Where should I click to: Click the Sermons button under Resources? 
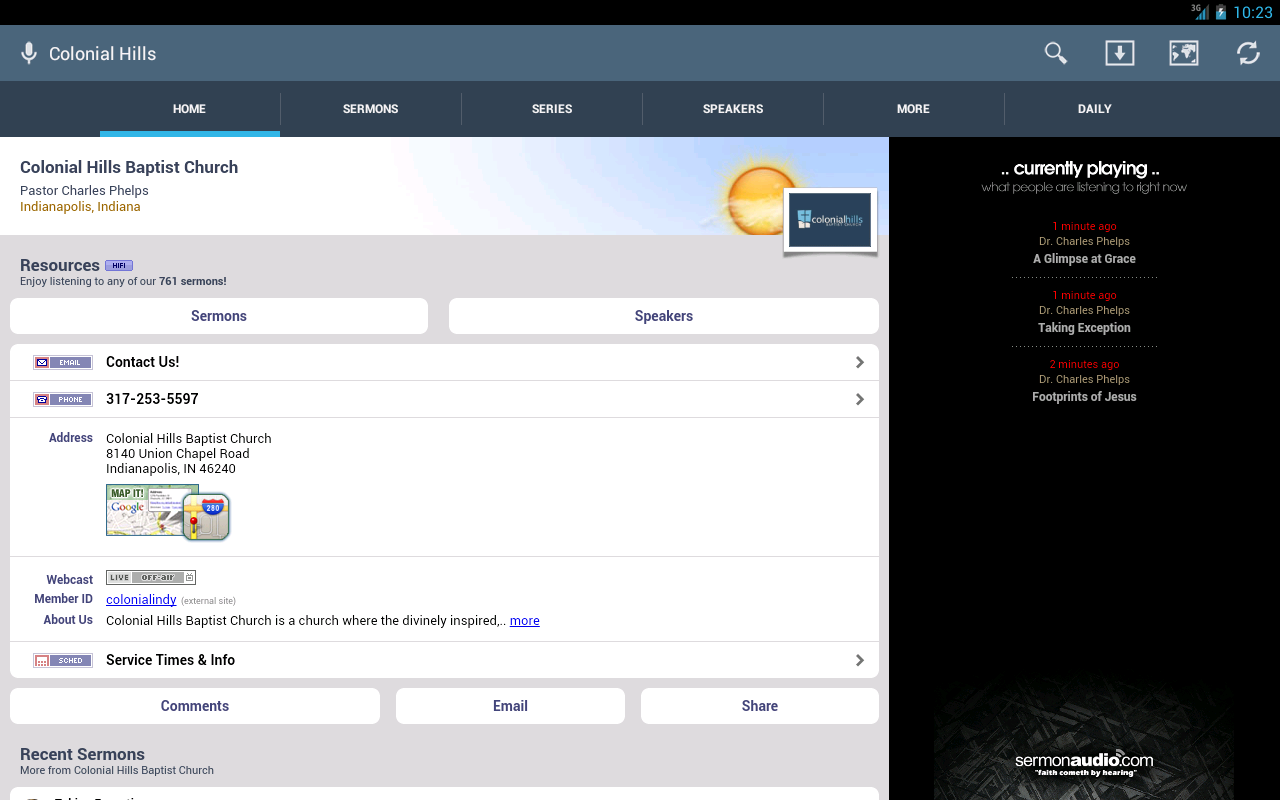tap(219, 316)
